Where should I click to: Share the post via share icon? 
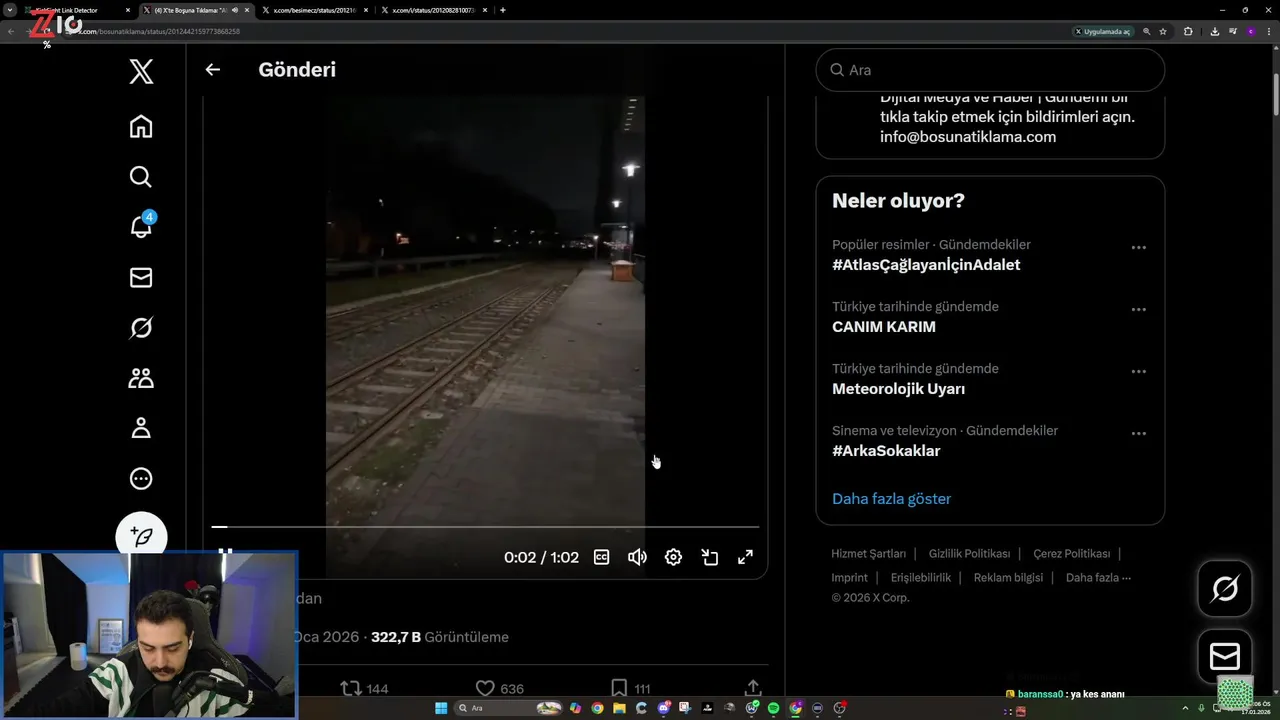753,688
